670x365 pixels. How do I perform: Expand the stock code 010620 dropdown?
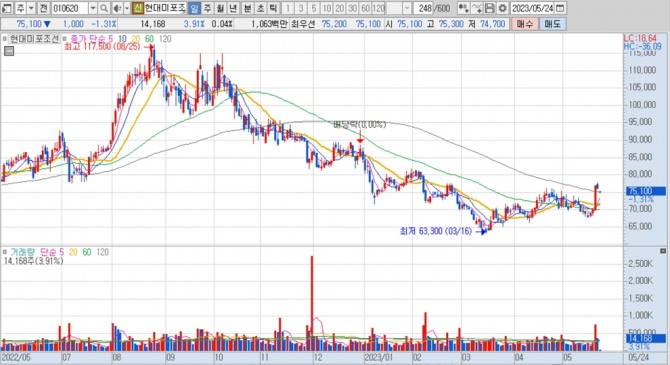click(93, 8)
